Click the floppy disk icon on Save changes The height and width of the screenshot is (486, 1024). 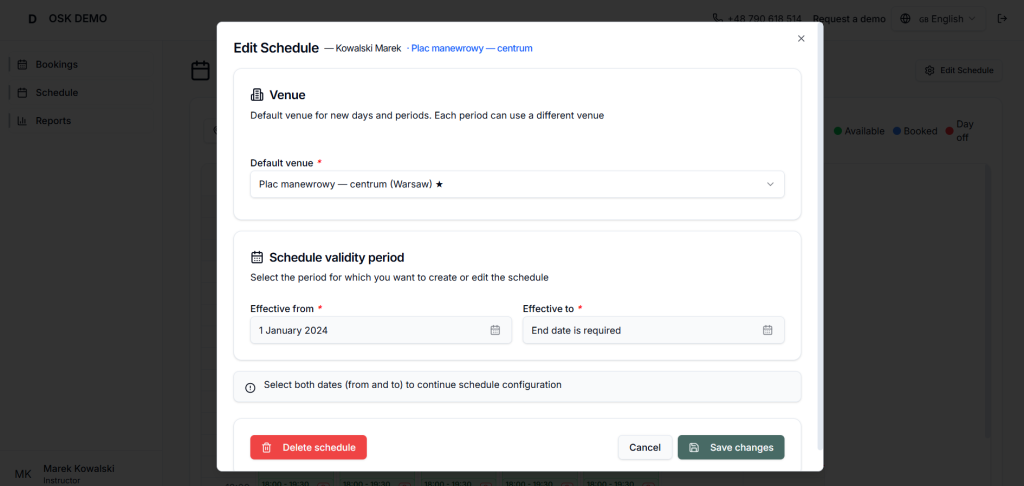pos(694,447)
